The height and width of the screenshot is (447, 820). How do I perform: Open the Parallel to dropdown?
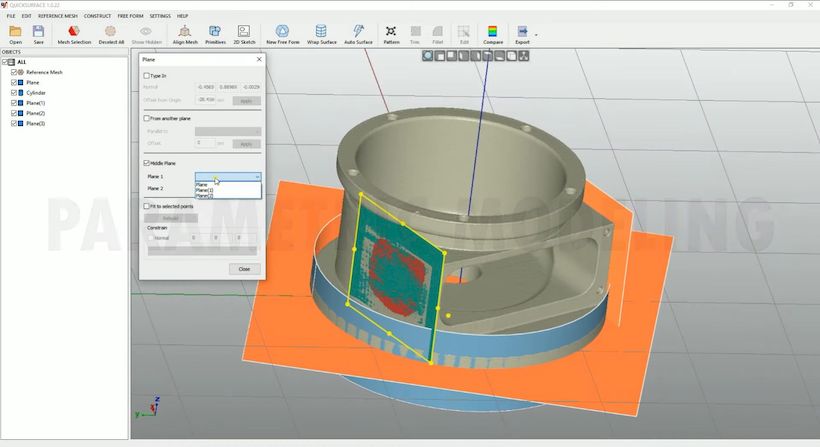228,132
